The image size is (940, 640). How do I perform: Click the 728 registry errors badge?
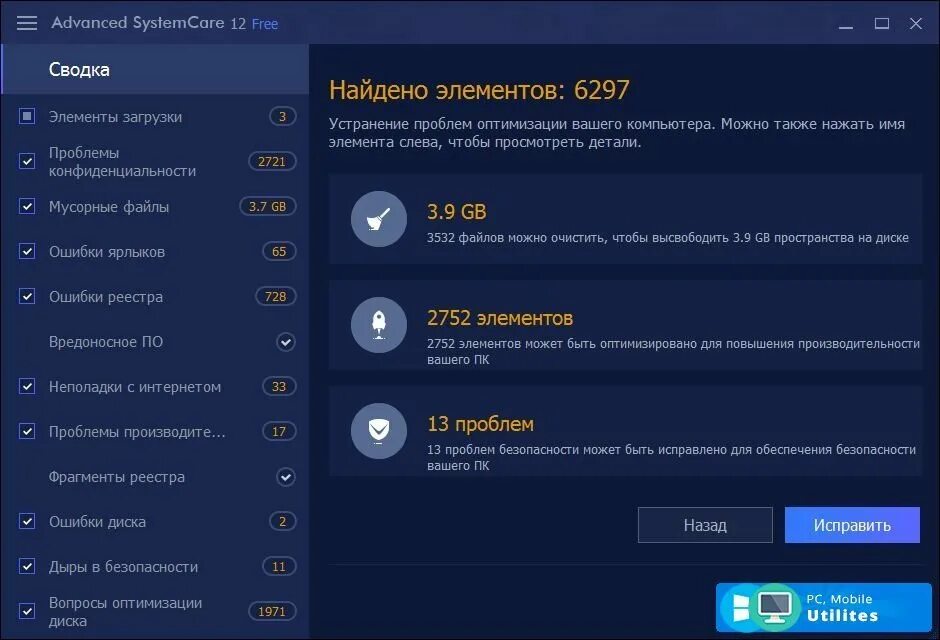[275, 296]
